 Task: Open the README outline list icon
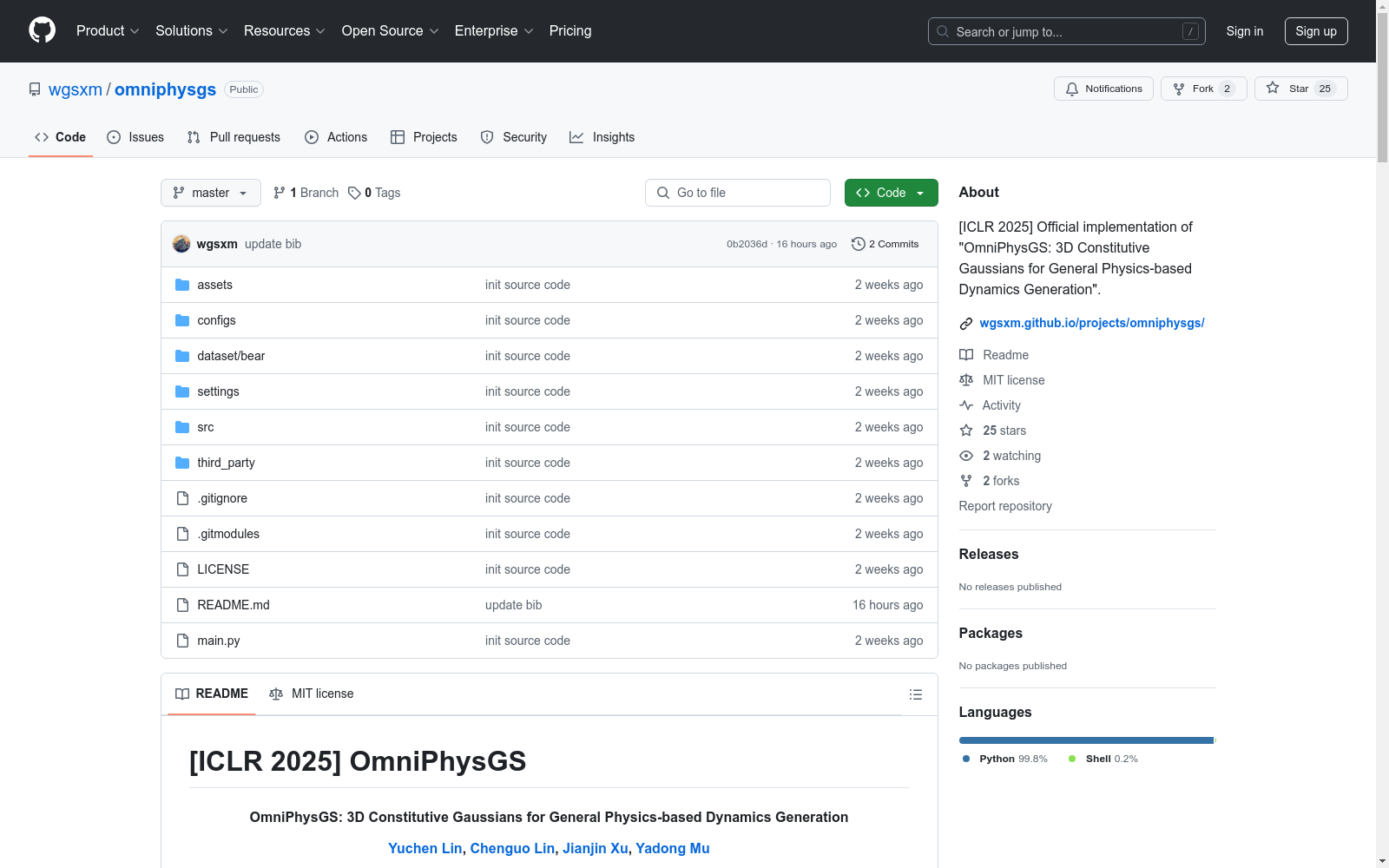tap(915, 694)
